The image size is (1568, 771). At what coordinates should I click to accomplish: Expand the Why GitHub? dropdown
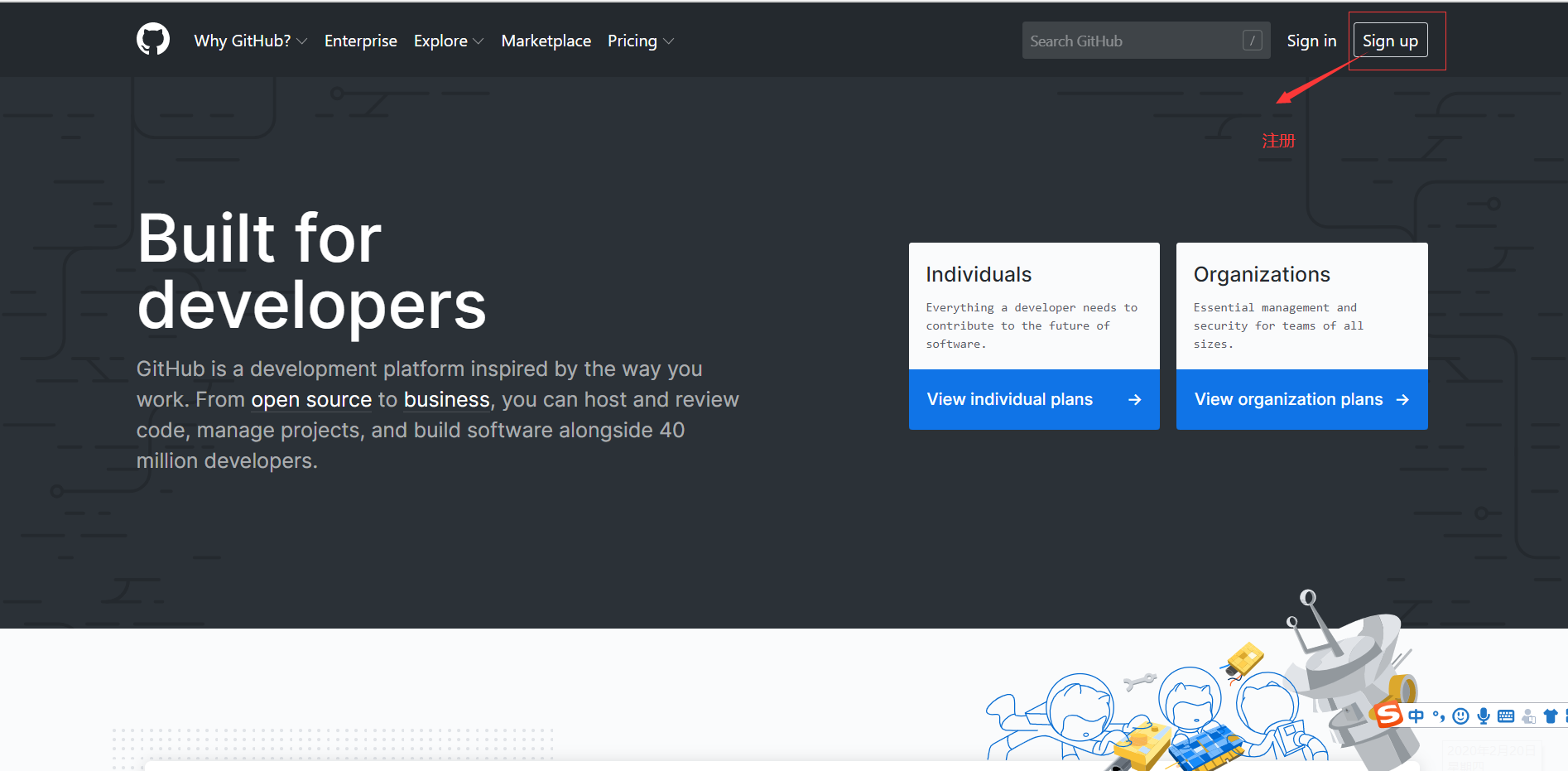coord(250,41)
